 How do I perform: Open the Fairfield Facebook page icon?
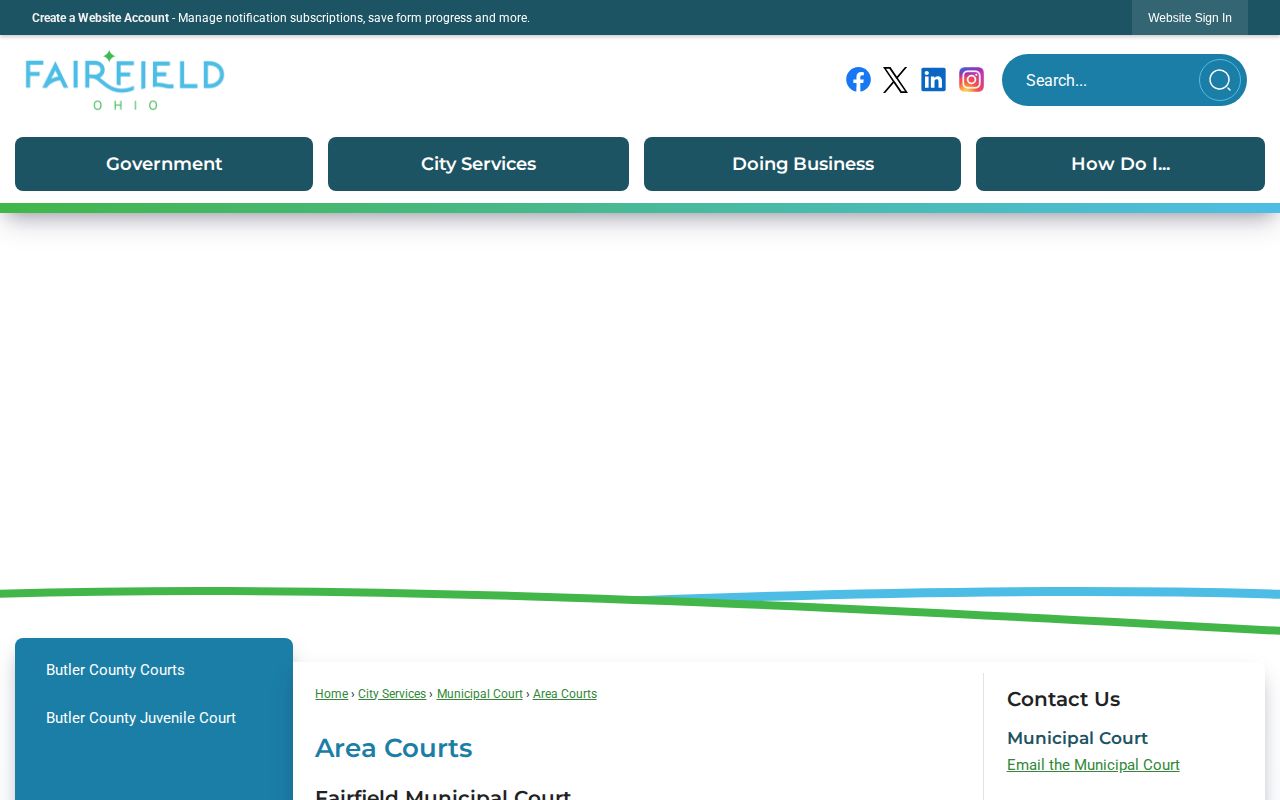click(x=858, y=80)
